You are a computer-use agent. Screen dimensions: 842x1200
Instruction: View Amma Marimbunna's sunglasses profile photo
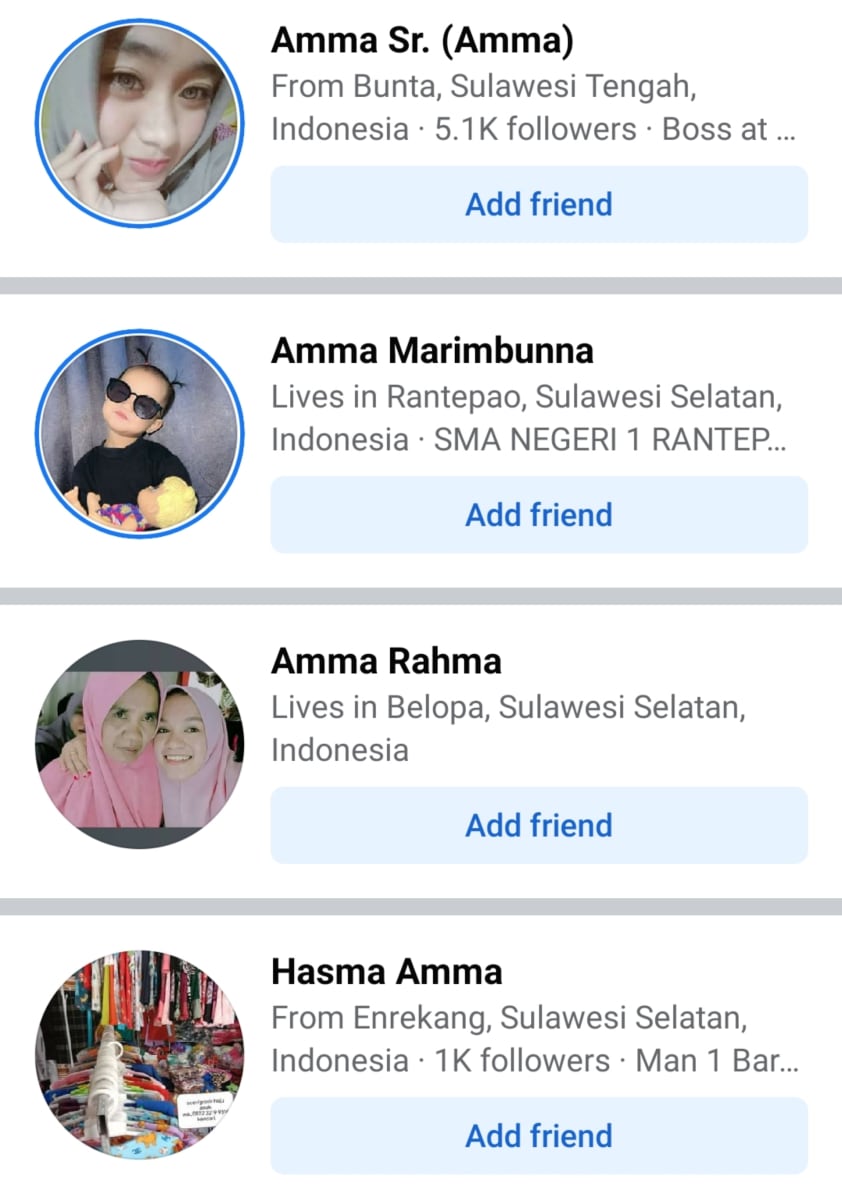[x=140, y=434]
